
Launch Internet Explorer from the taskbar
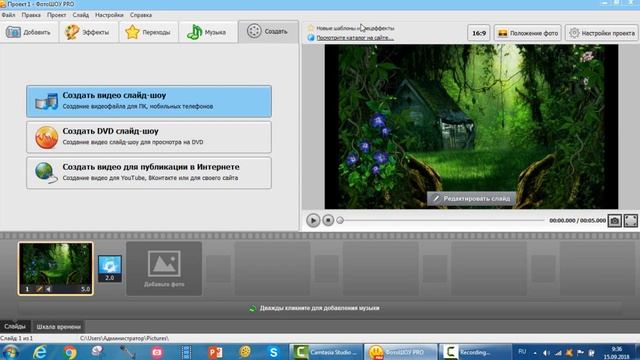pos(40,352)
